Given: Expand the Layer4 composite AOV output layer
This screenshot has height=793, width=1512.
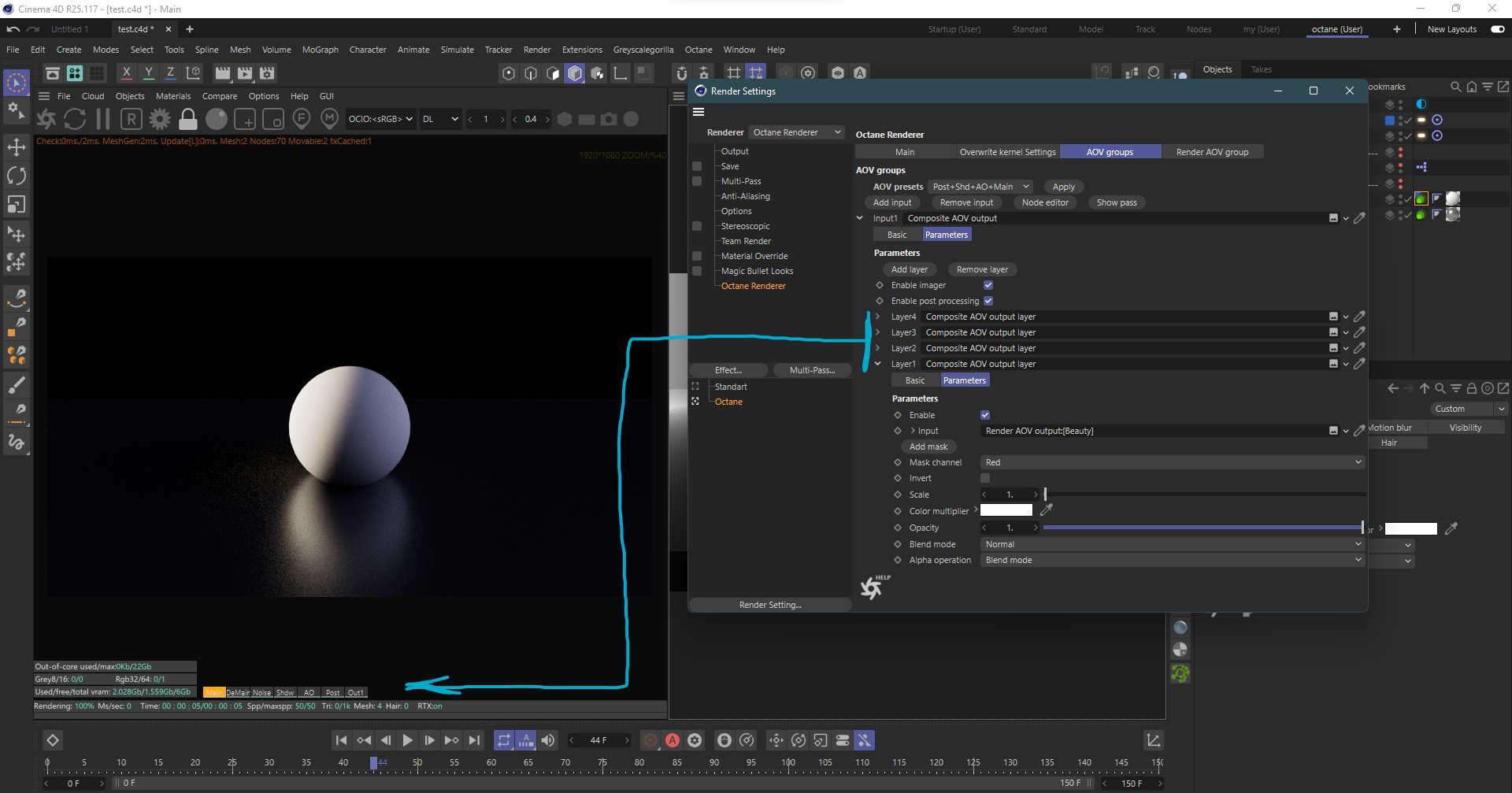Looking at the screenshot, I should coord(878,317).
